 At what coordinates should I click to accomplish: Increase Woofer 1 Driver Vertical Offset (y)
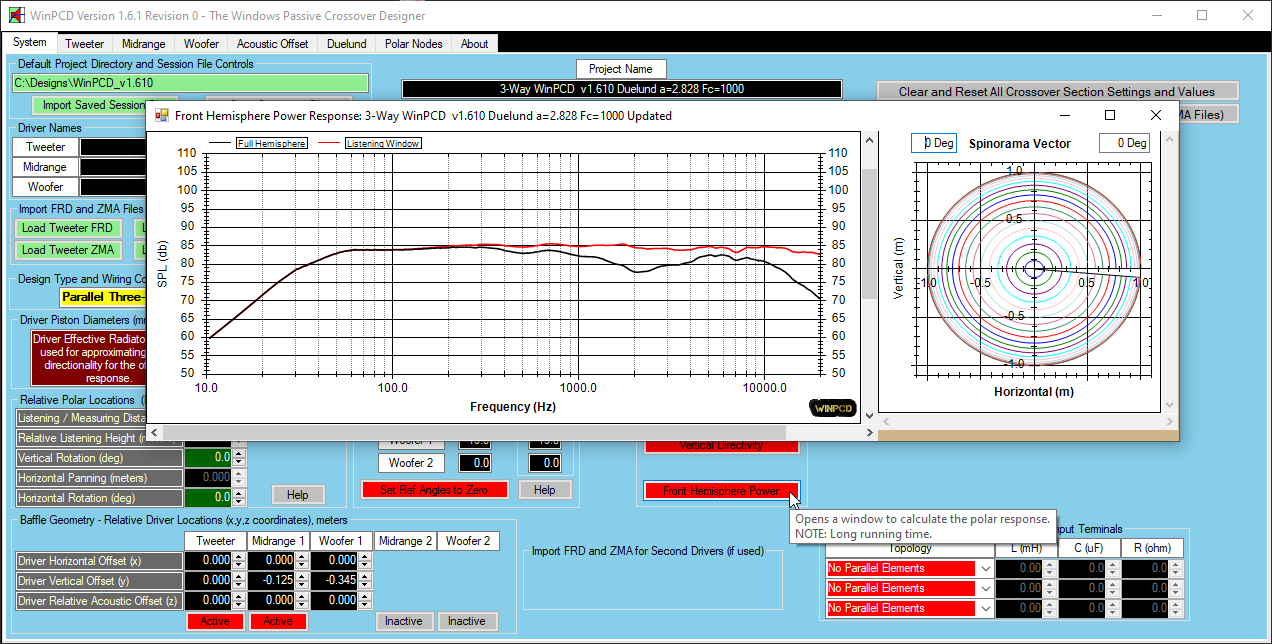point(365,577)
